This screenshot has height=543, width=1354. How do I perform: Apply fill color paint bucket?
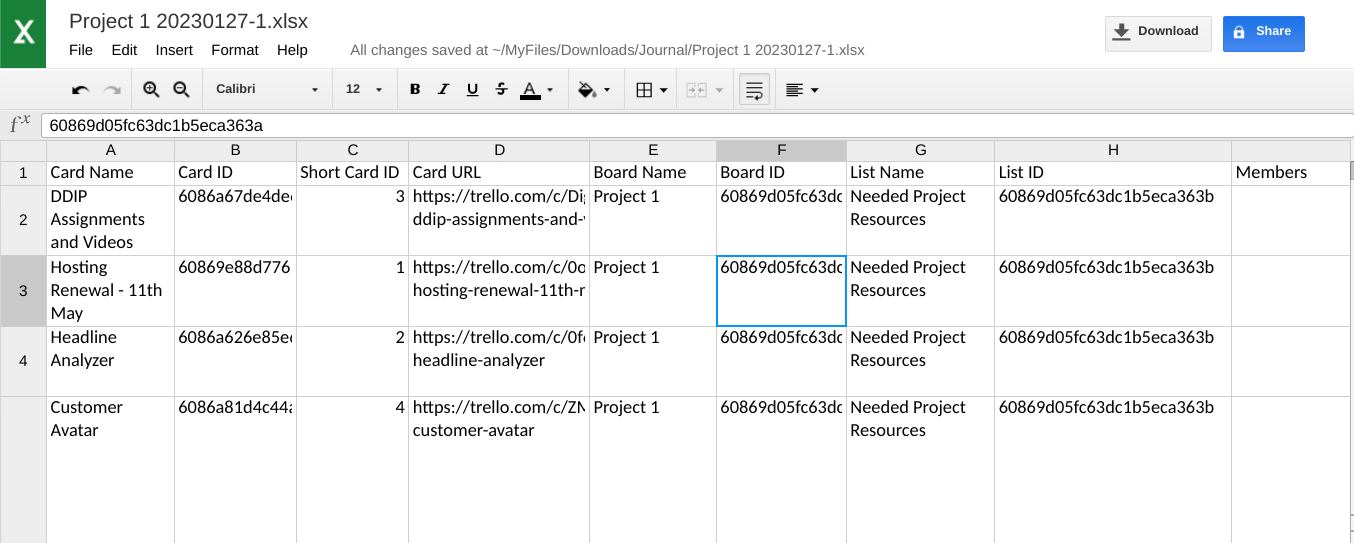point(587,89)
